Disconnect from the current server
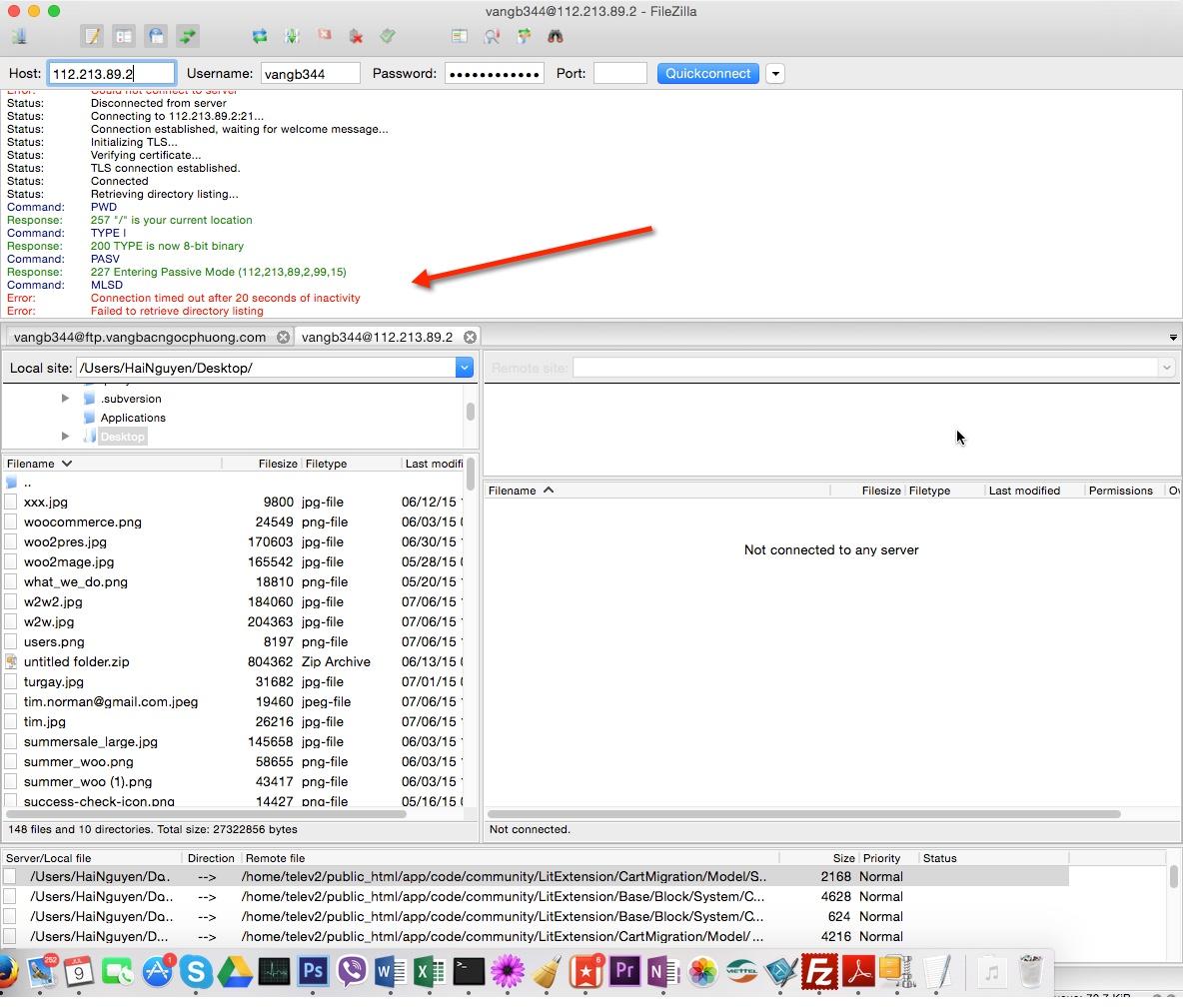 pos(356,35)
